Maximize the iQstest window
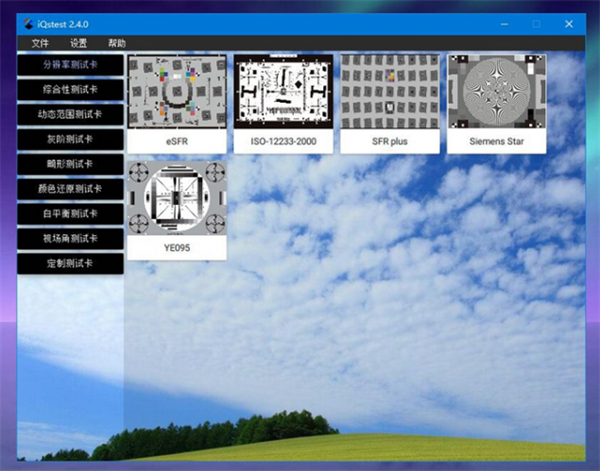 pos(536,24)
